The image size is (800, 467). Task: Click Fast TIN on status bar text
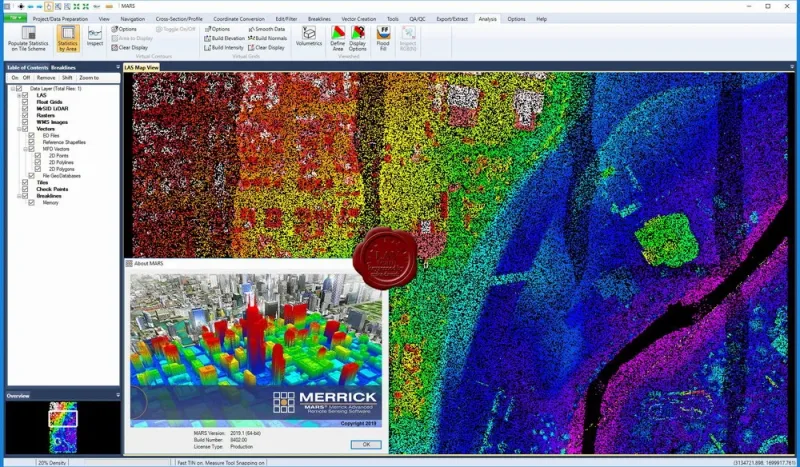tap(221, 462)
